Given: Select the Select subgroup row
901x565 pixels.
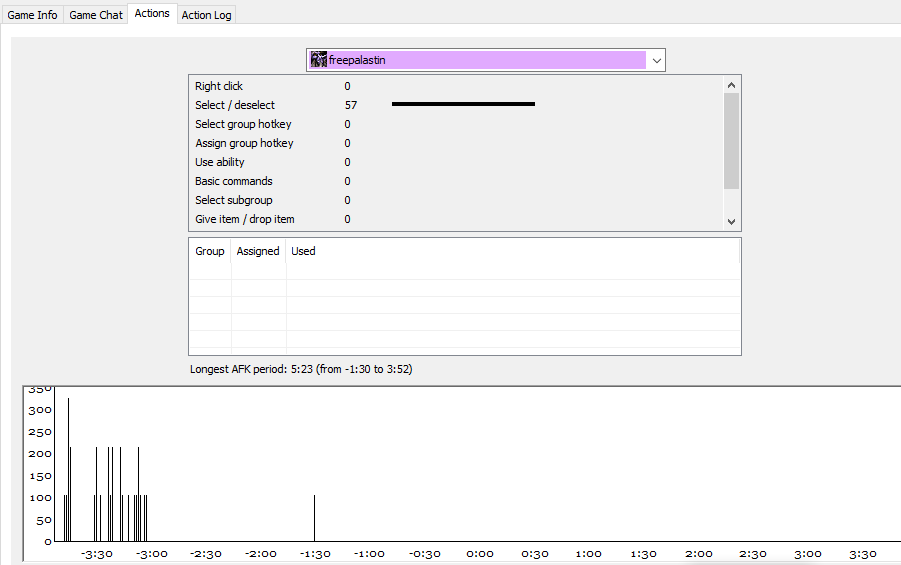Looking at the screenshot, I should pyautogui.click(x=457, y=200).
